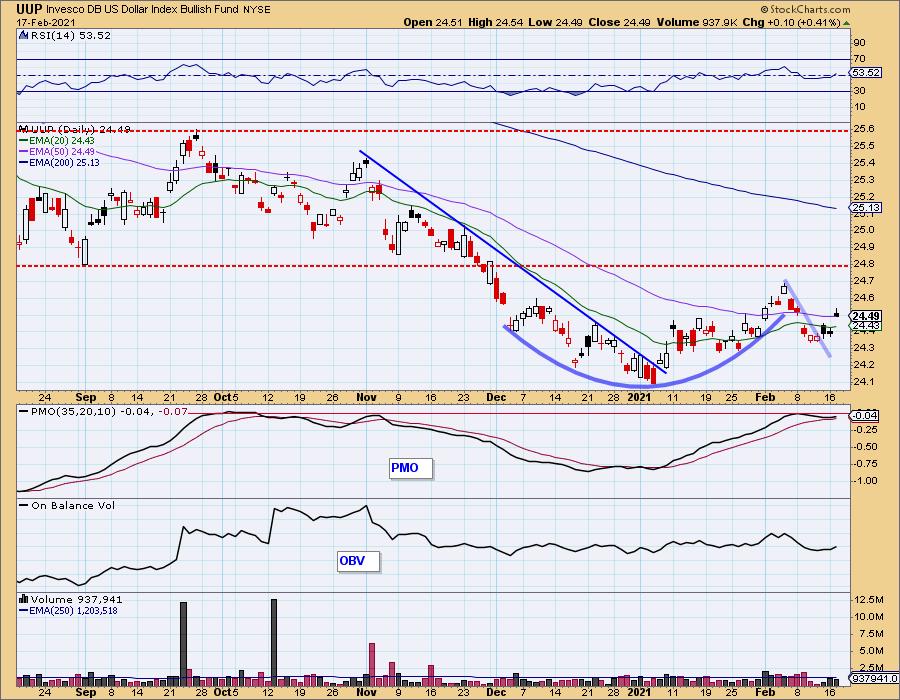Click the 24.43 EMA(20) axis tag

tap(866, 326)
